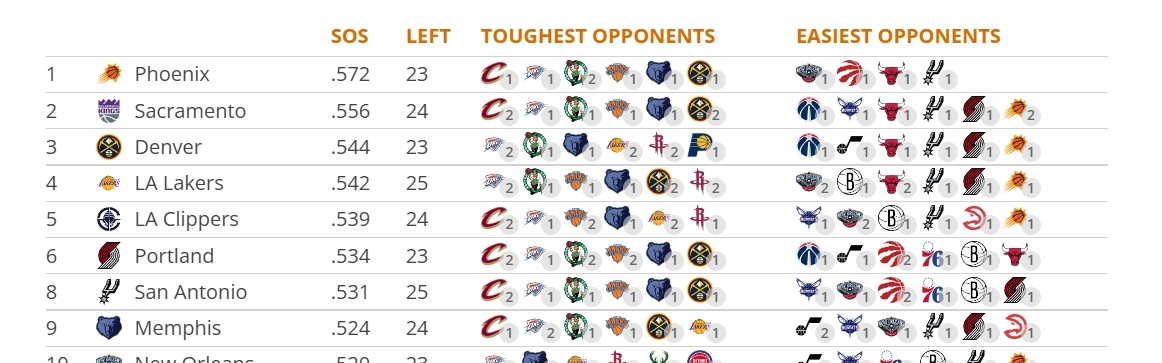
Task: Open the Sacramento team name link
Action: [x=190, y=111]
